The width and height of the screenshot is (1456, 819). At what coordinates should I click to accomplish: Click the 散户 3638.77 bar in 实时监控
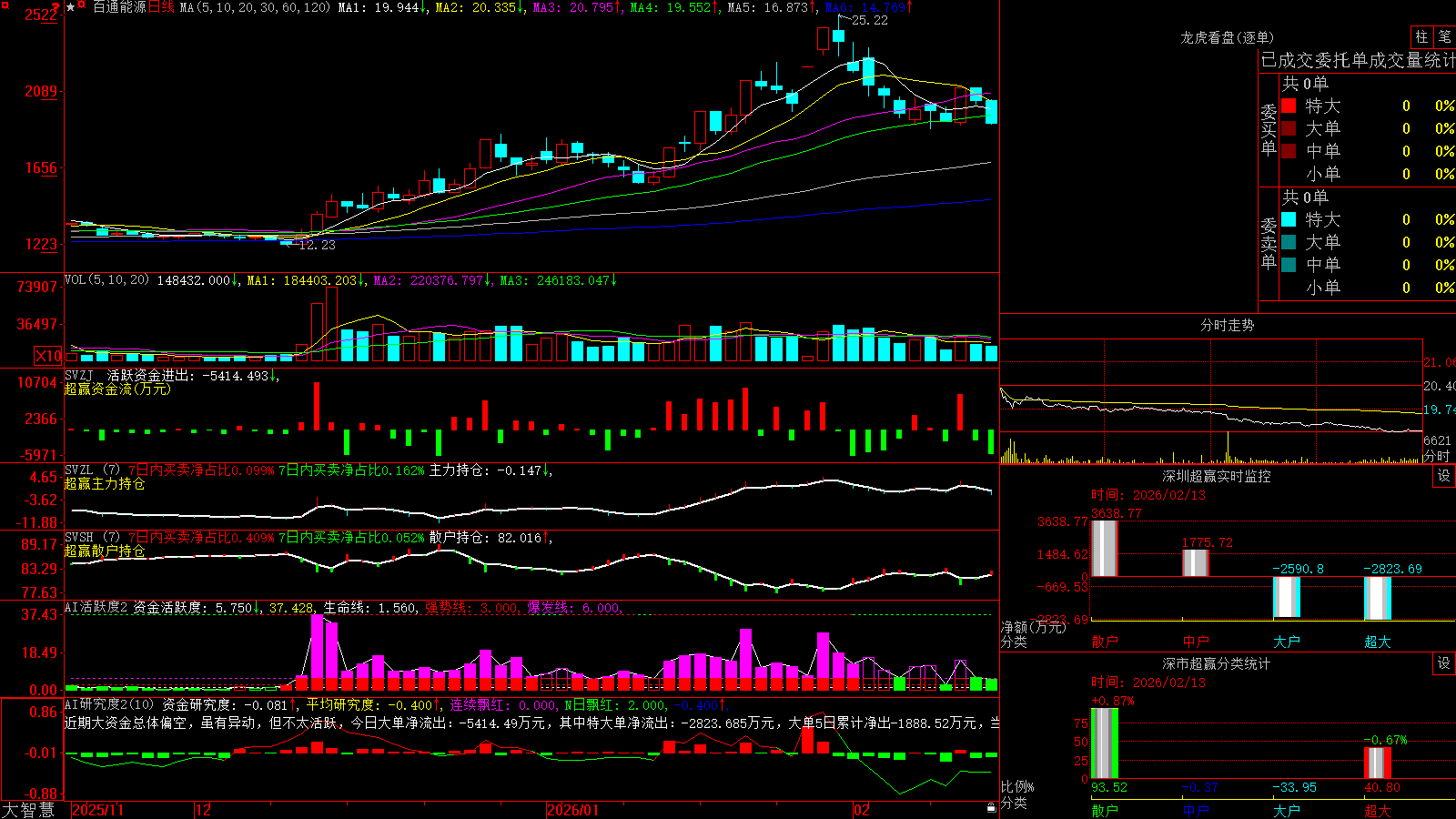(1105, 549)
